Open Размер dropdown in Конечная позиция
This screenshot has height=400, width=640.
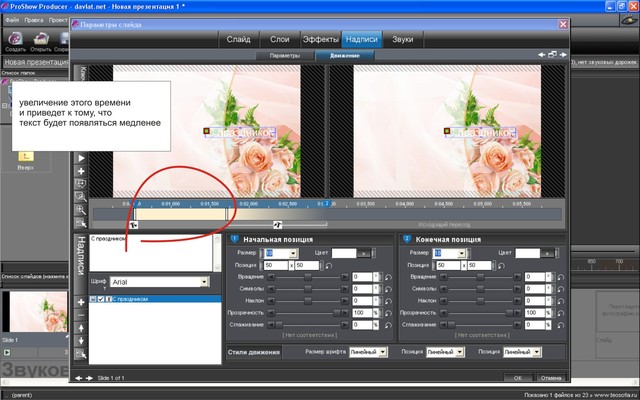[461, 253]
